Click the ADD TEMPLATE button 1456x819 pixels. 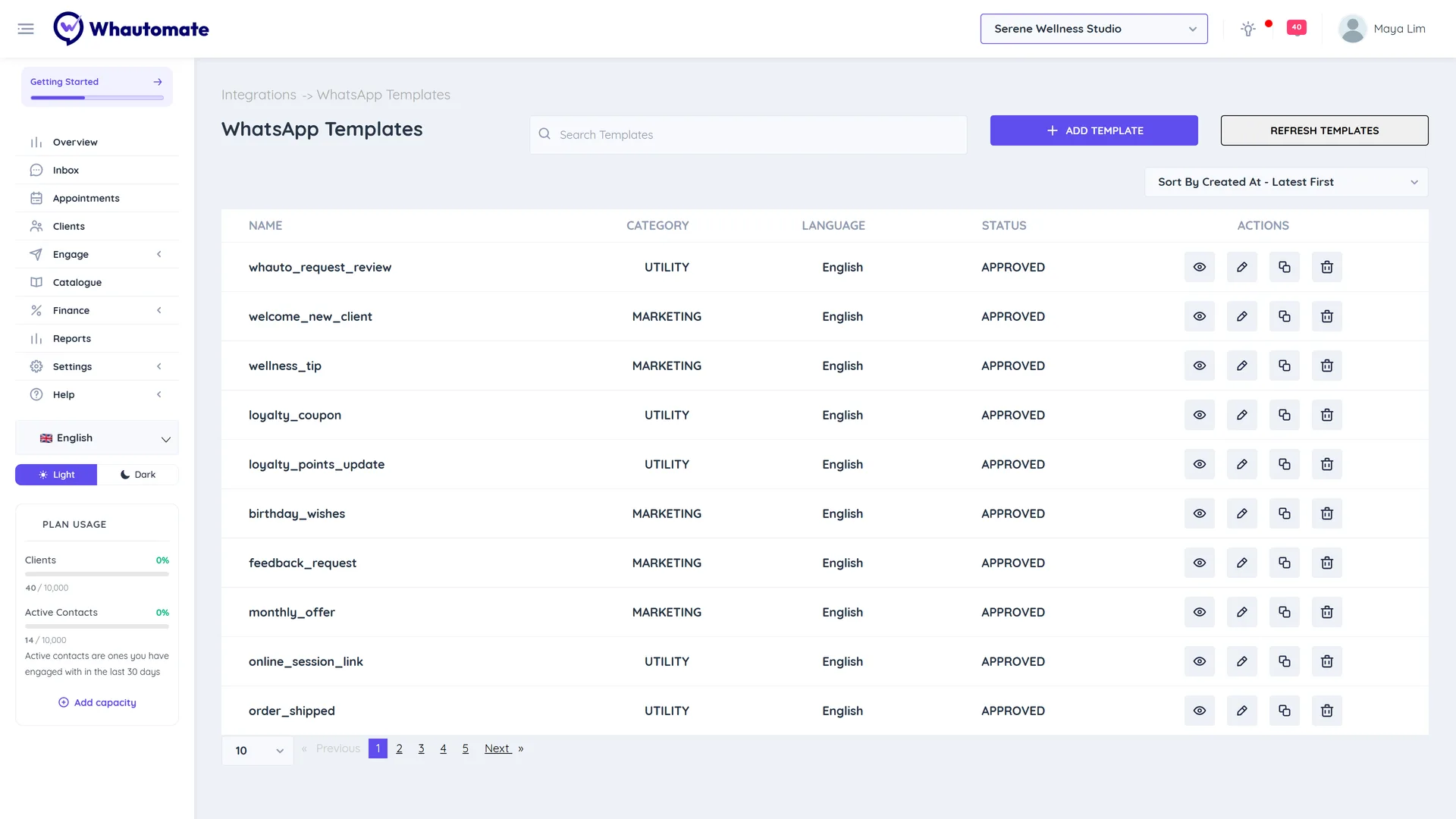point(1094,130)
